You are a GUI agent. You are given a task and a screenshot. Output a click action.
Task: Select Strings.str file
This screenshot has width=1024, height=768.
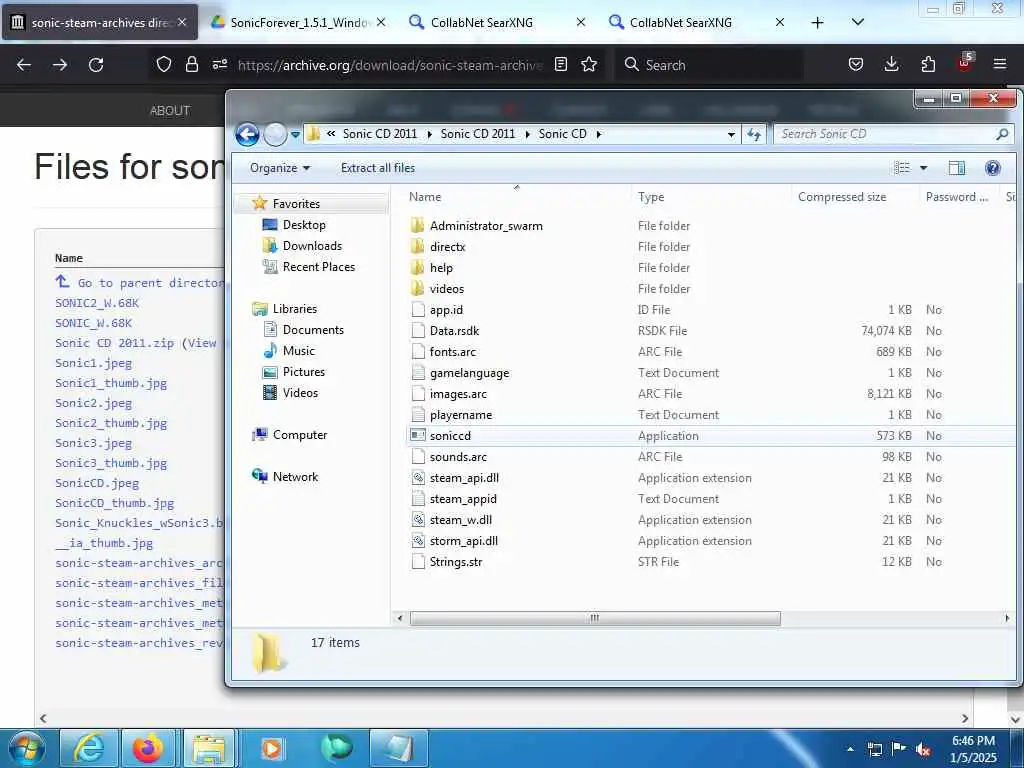(456, 562)
